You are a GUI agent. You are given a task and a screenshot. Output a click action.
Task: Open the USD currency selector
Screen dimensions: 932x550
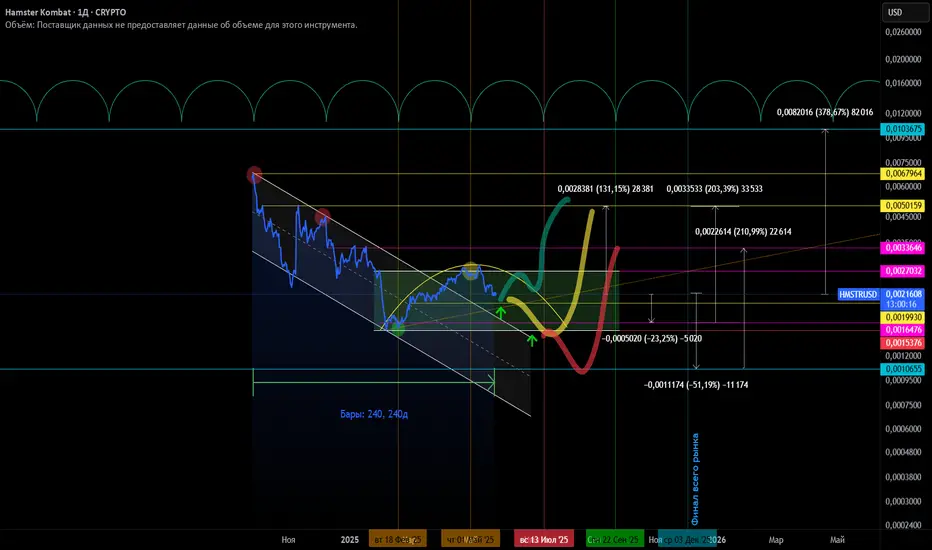[x=904, y=12]
